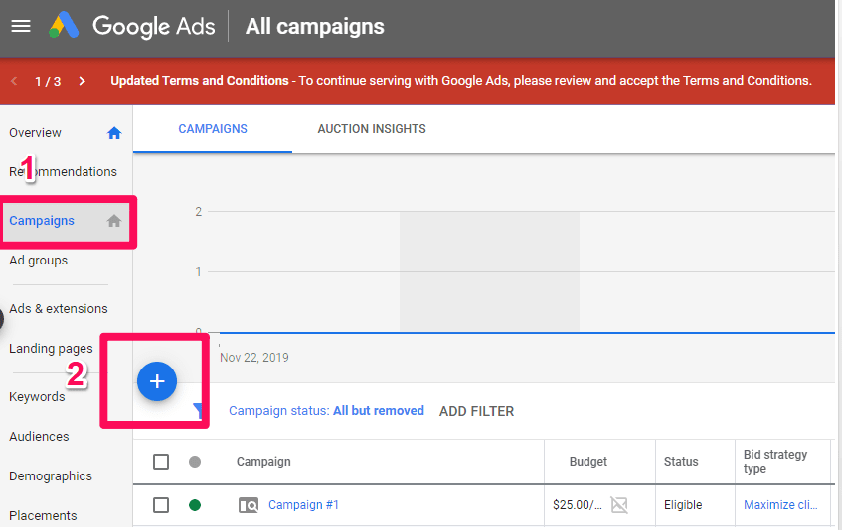Screen dimensions: 842x530
Task: Sort by the Campaign column header
Action: pos(264,462)
